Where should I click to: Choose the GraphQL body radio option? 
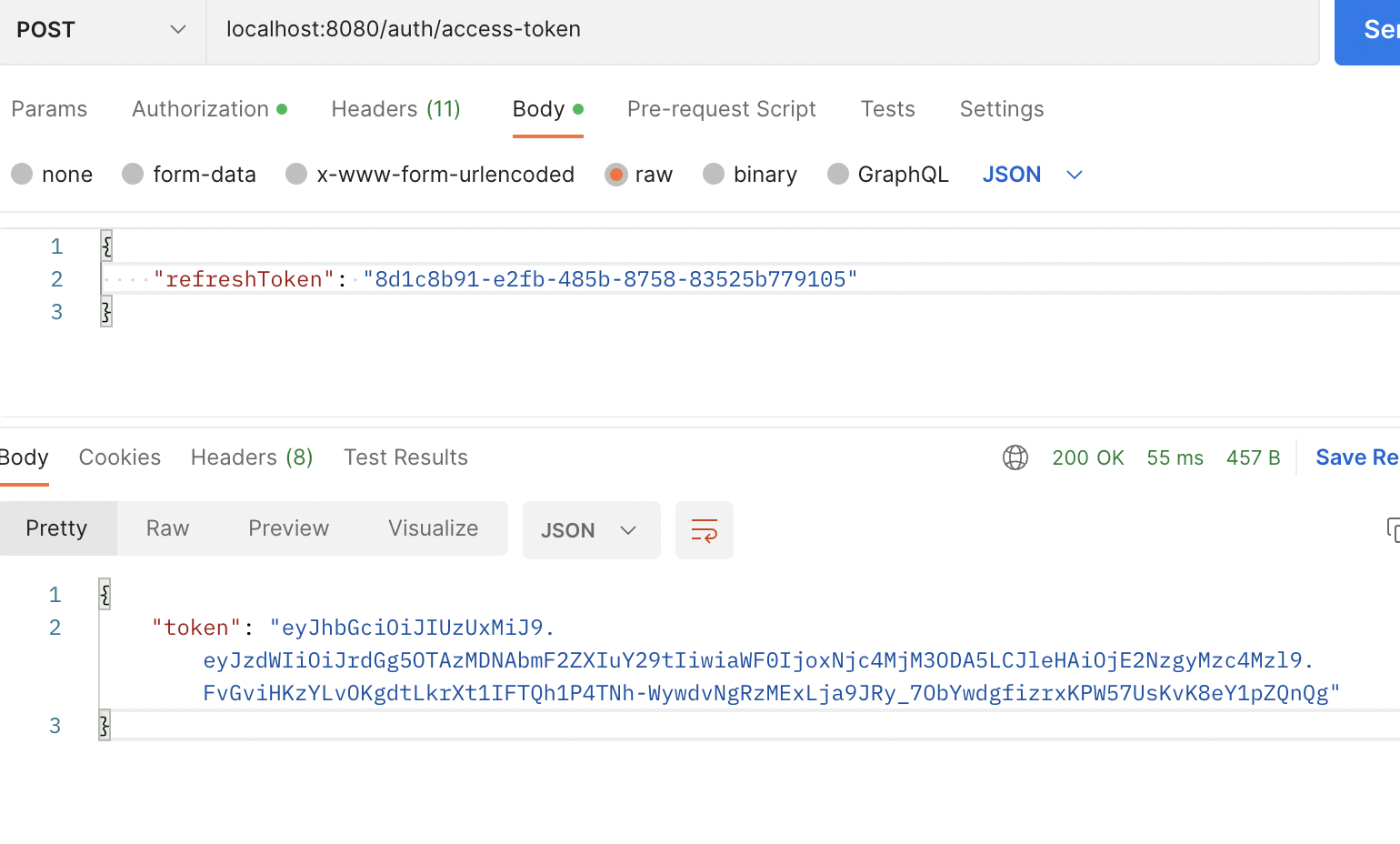pos(838,174)
